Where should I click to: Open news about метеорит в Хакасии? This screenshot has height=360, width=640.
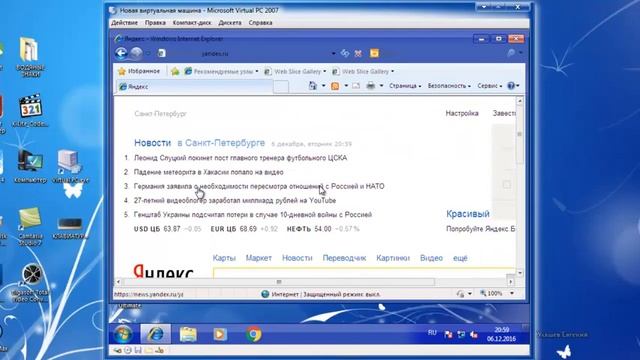(x=209, y=172)
